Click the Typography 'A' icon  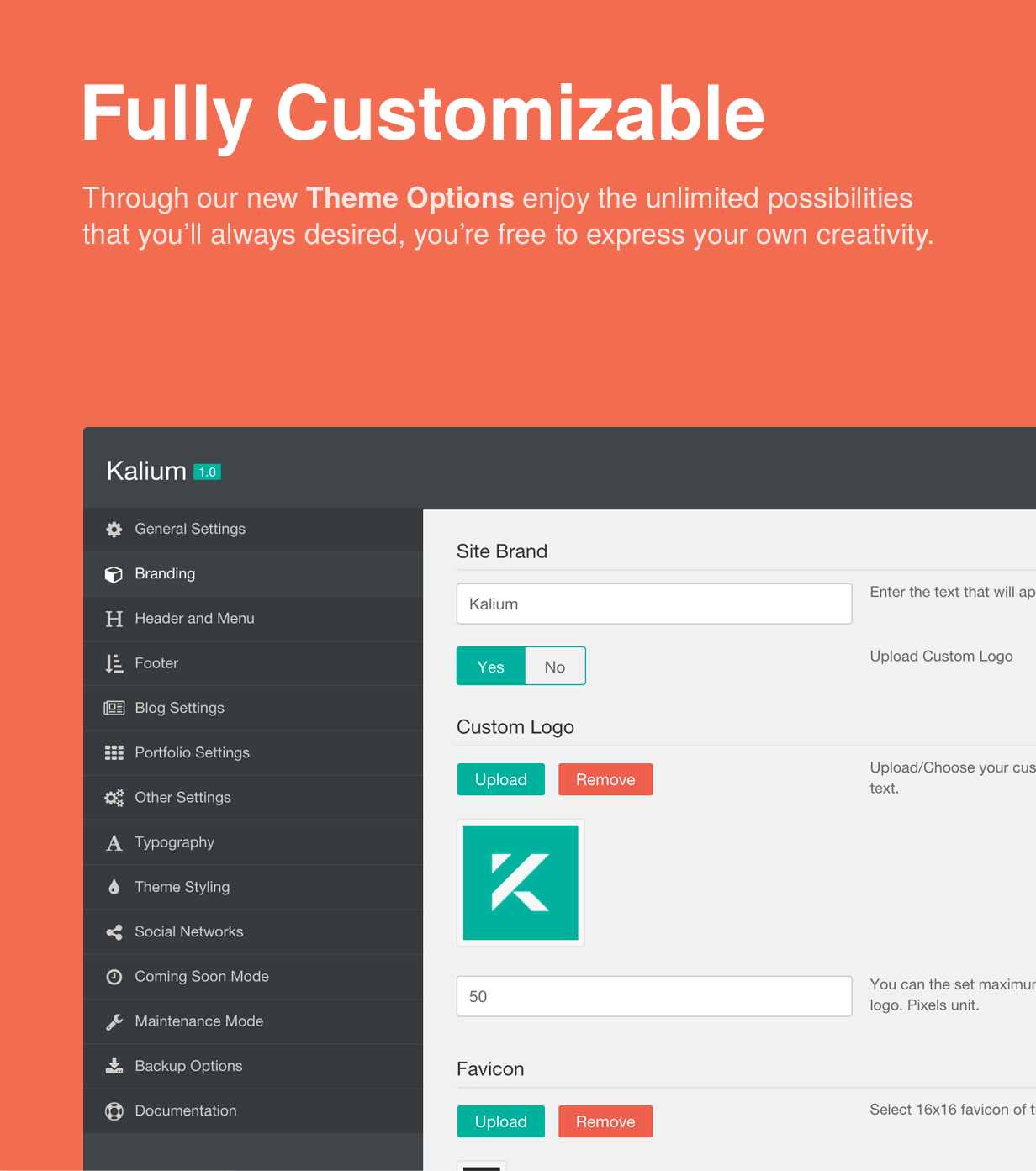[114, 842]
